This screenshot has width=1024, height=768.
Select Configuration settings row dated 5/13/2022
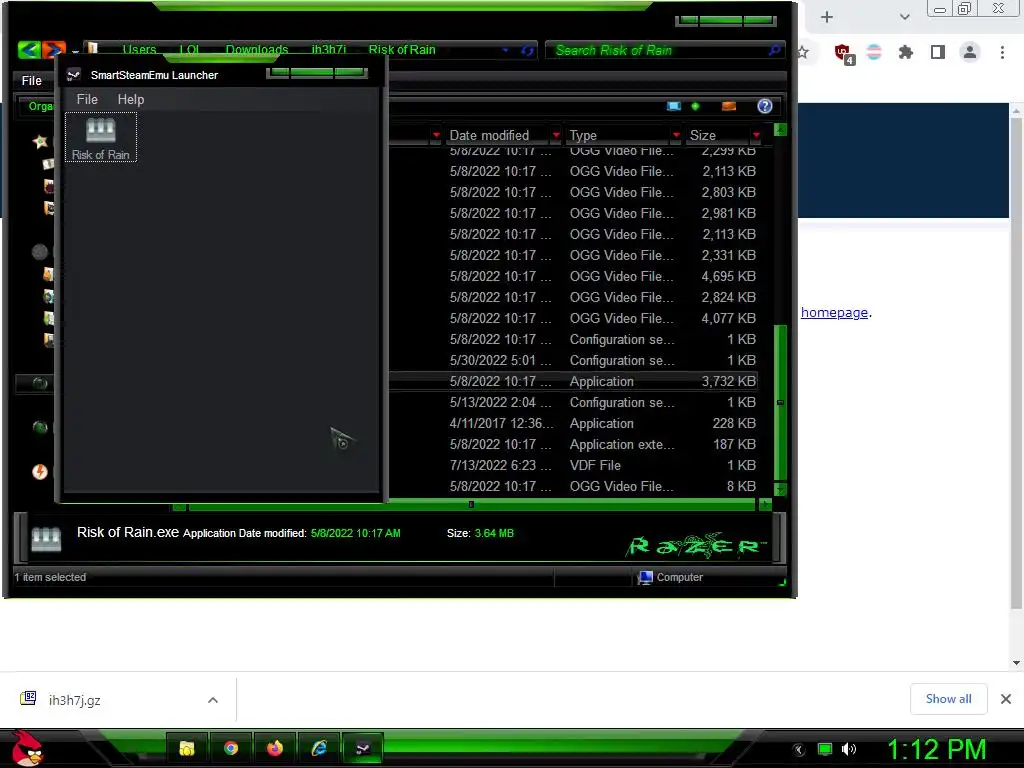[x=573, y=402]
